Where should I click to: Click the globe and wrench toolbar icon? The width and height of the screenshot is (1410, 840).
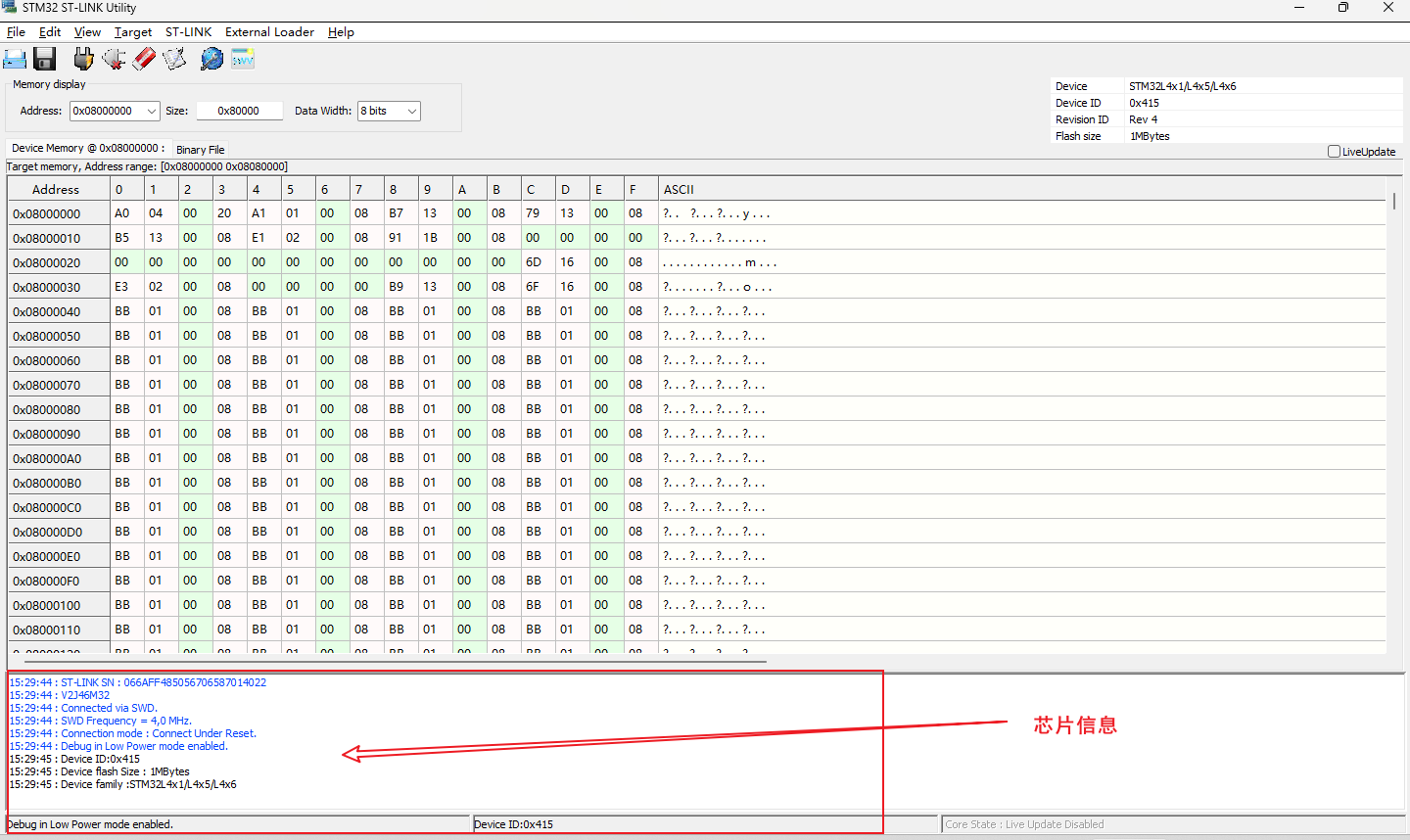(x=211, y=60)
